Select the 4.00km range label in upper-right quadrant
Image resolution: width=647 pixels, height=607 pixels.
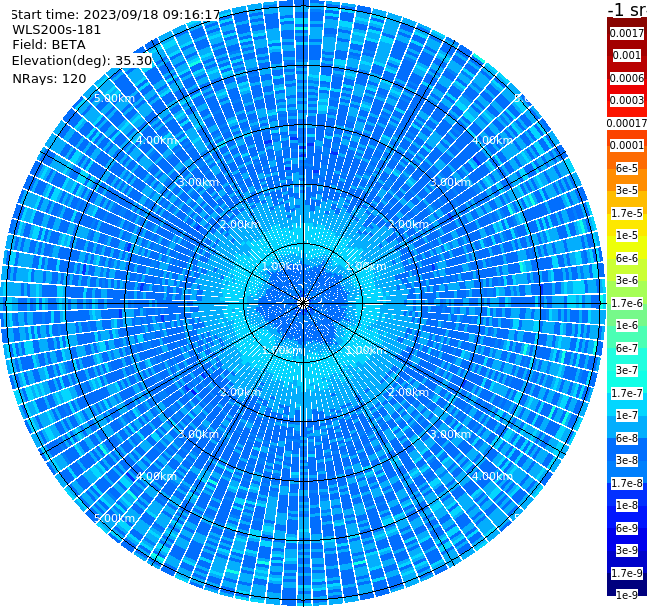pyautogui.click(x=493, y=140)
